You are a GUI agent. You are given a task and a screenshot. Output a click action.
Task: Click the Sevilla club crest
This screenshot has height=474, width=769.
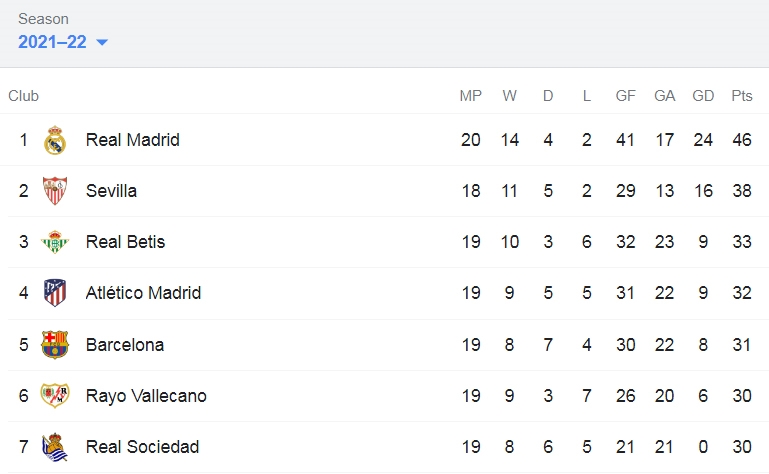click(55, 191)
